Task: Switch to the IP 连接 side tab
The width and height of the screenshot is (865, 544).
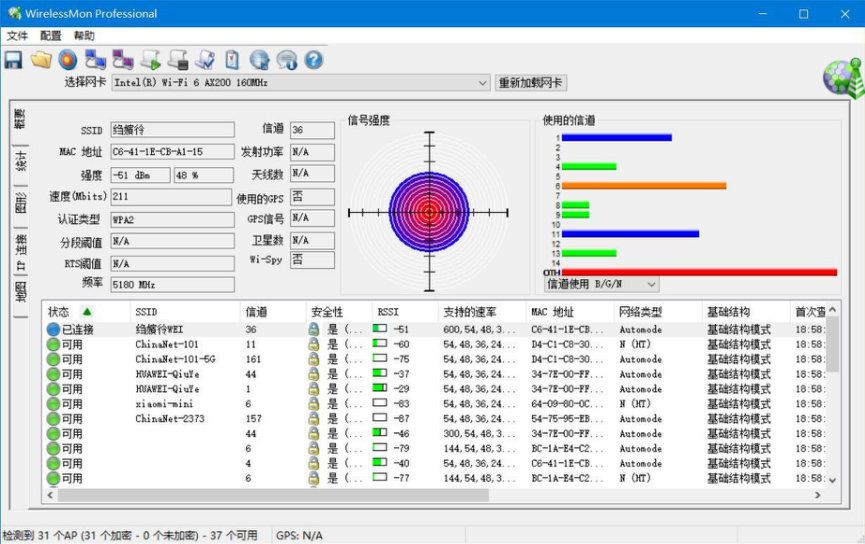Action: pyautogui.click(x=20, y=252)
